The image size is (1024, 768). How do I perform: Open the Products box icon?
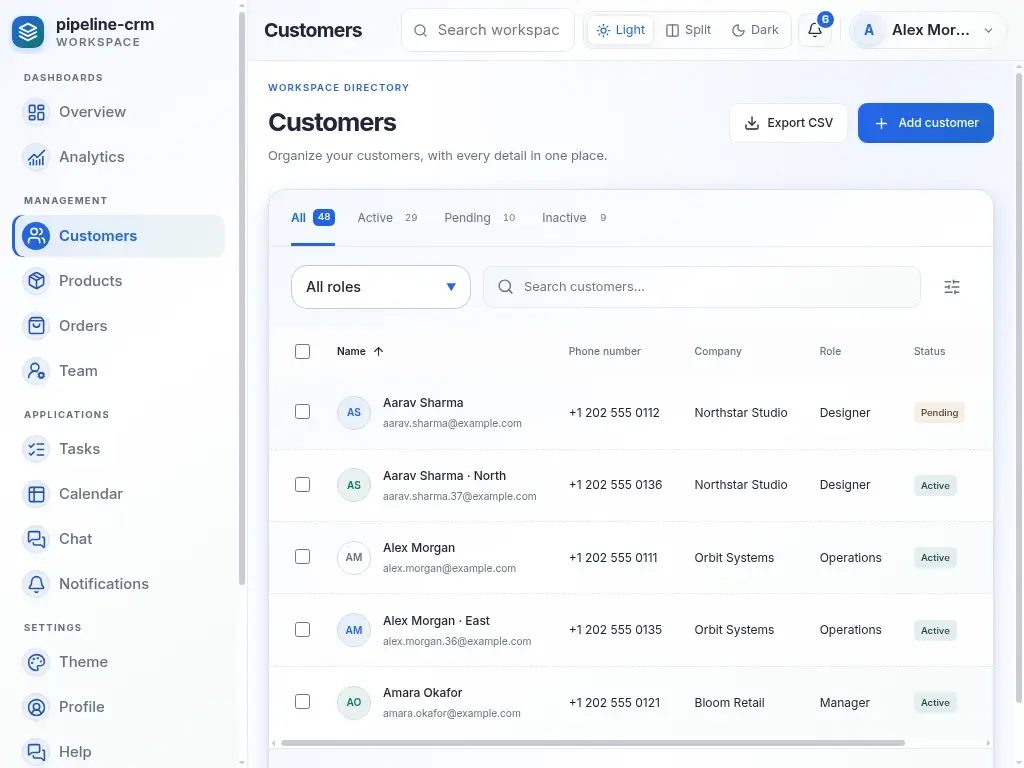click(37, 281)
